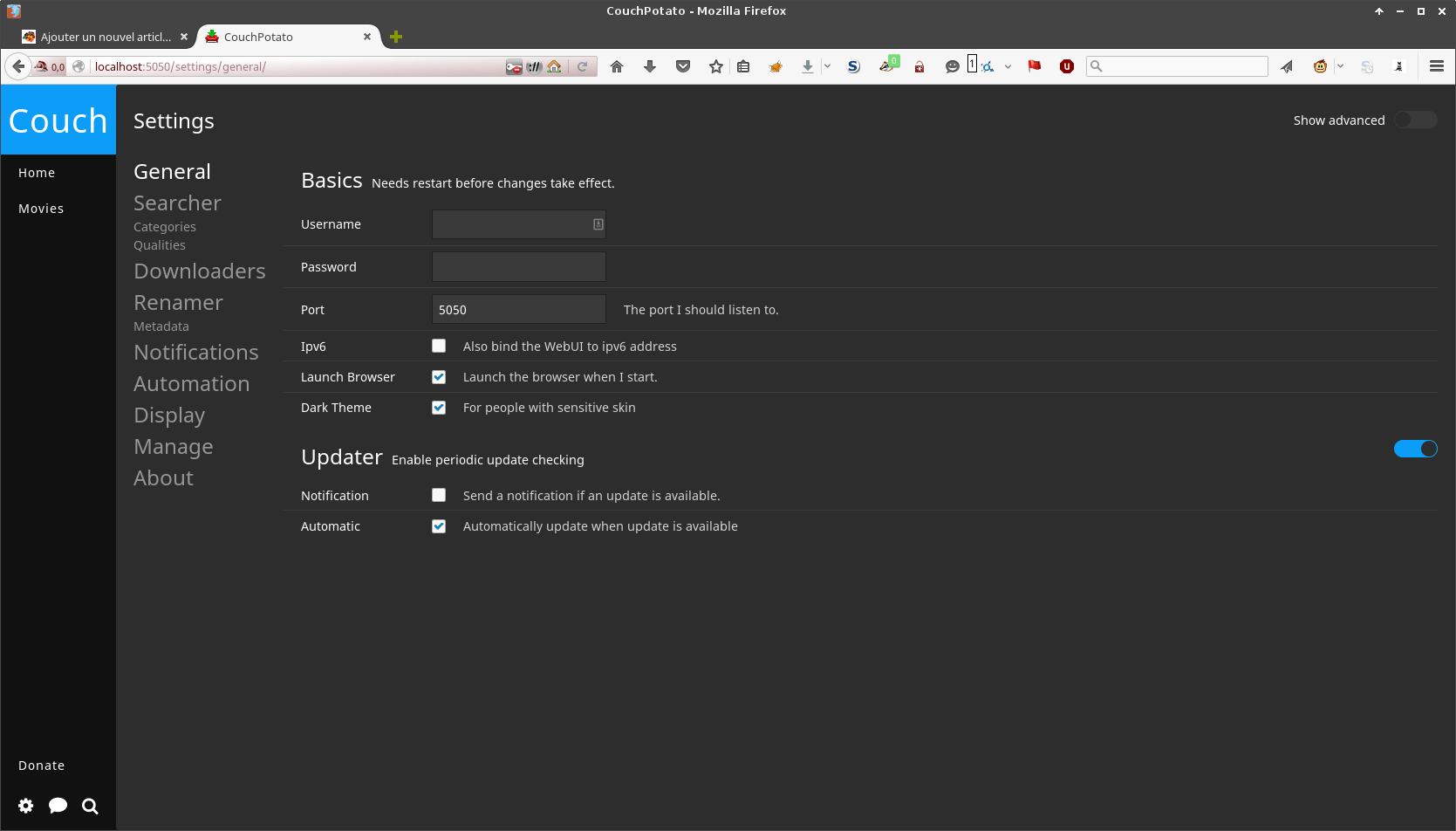The width and height of the screenshot is (1456, 831).
Task: Click the Stylish S toolbar icon
Action: (x=853, y=66)
